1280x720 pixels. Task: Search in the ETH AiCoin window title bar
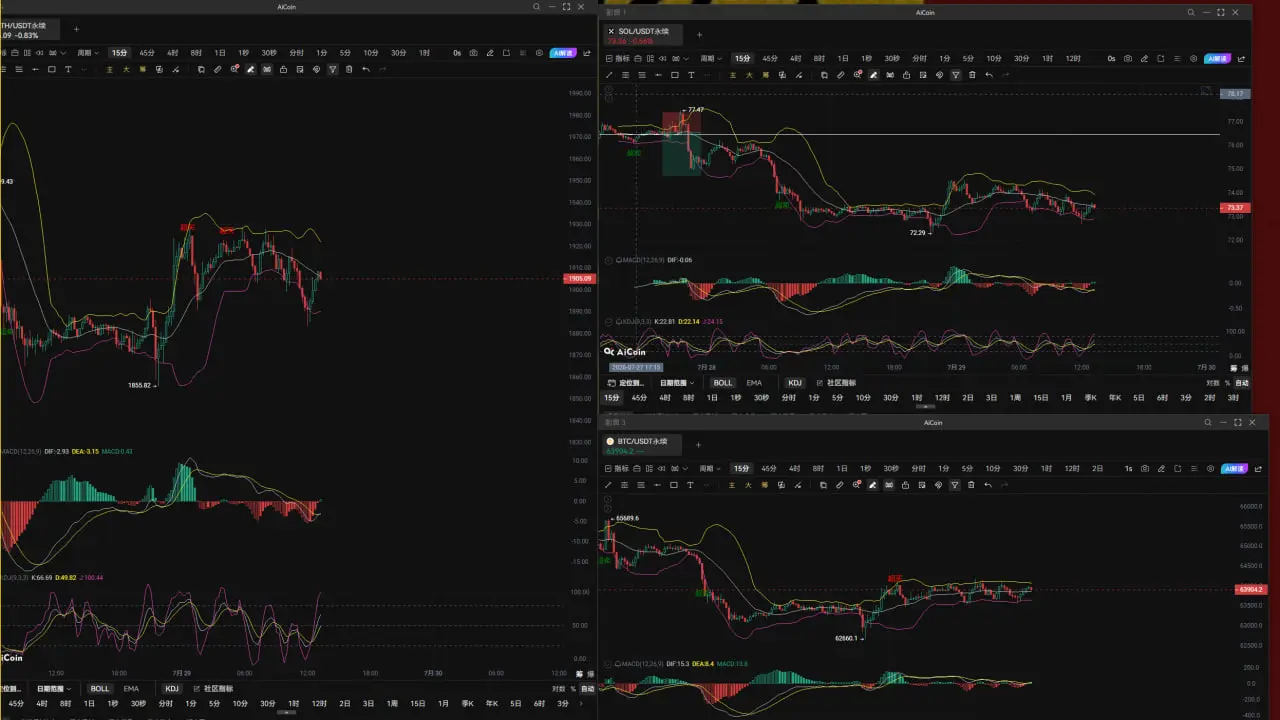(x=537, y=6)
